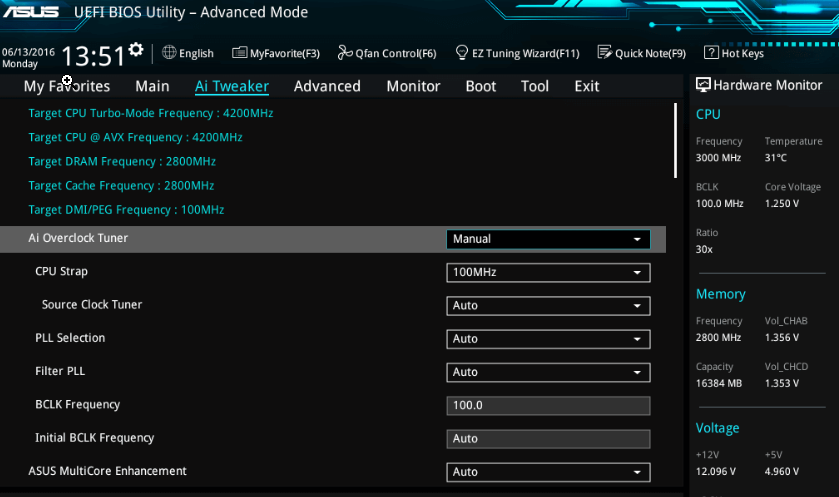This screenshot has height=497, width=839.
Task: Click the EZ Tuning Wizard lightbulb icon
Action: point(462,52)
